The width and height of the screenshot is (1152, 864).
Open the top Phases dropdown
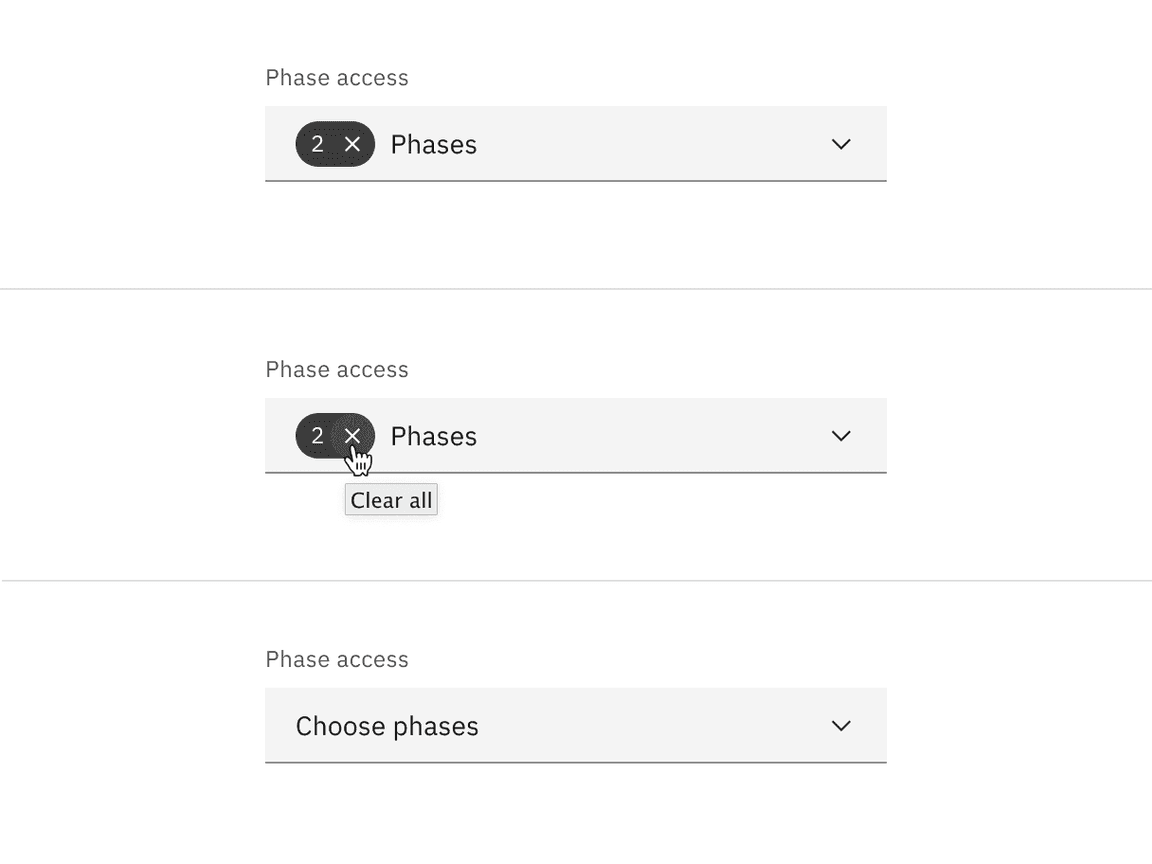[x=650, y=143]
